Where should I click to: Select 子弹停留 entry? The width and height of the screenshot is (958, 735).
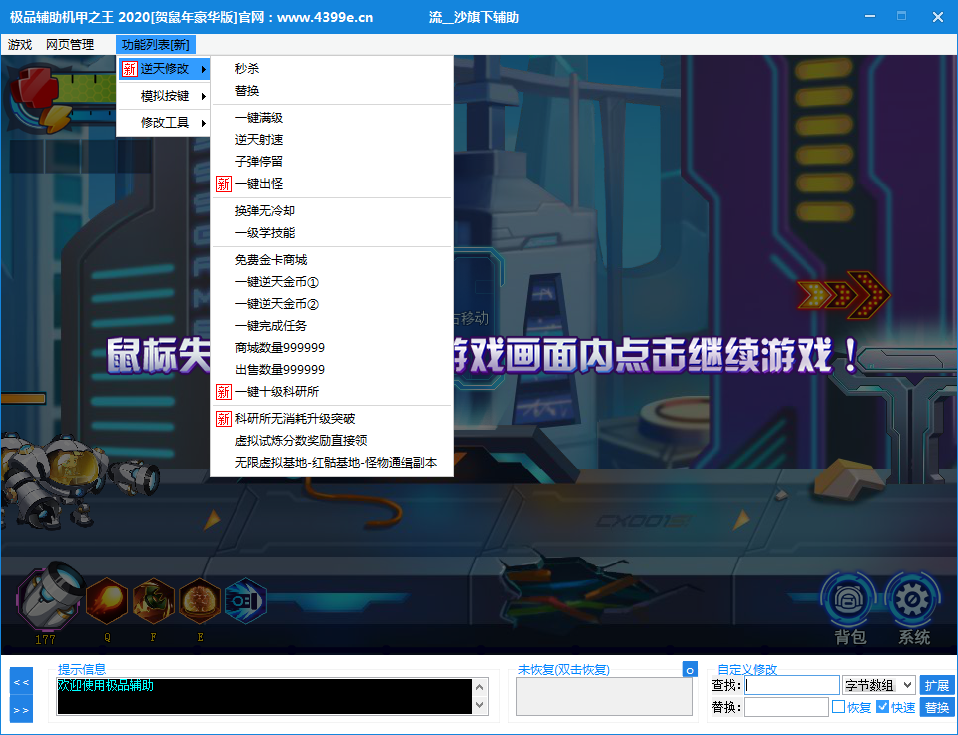pos(332,162)
